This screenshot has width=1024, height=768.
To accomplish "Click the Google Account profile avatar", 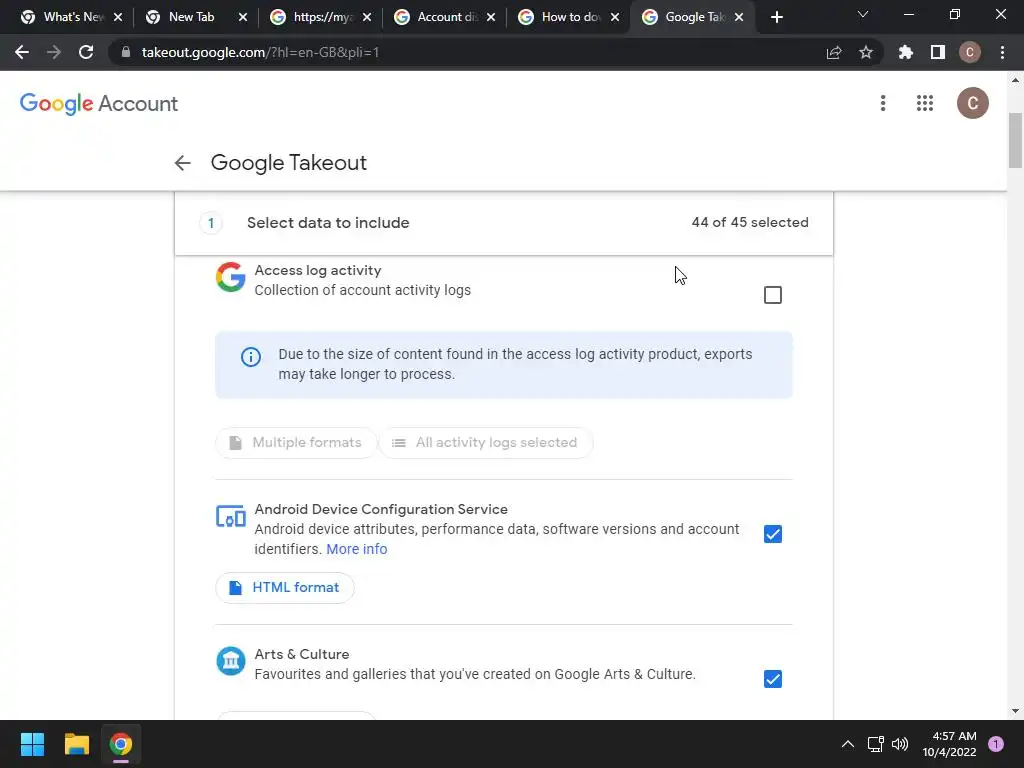I will click(x=972, y=103).
